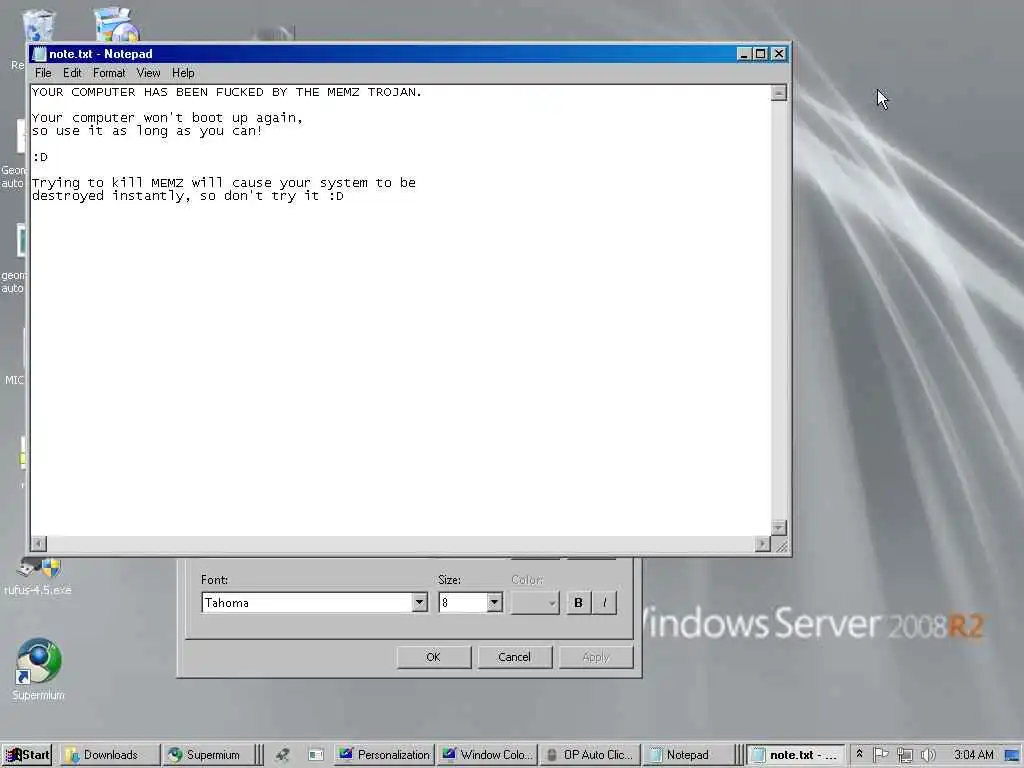
Task: Switch to Supermium taskbar button
Action: (x=206, y=755)
